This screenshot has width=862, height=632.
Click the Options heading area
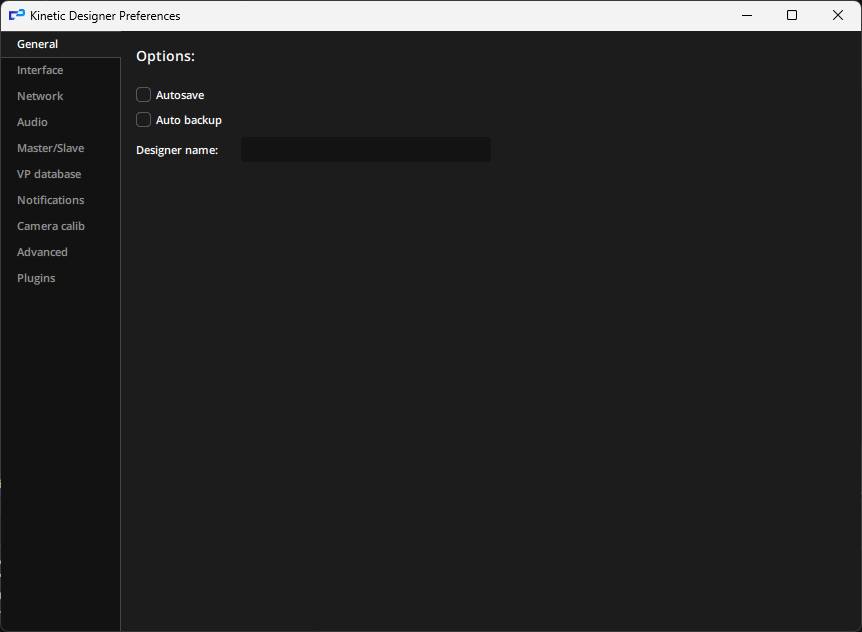coord(165,56)
